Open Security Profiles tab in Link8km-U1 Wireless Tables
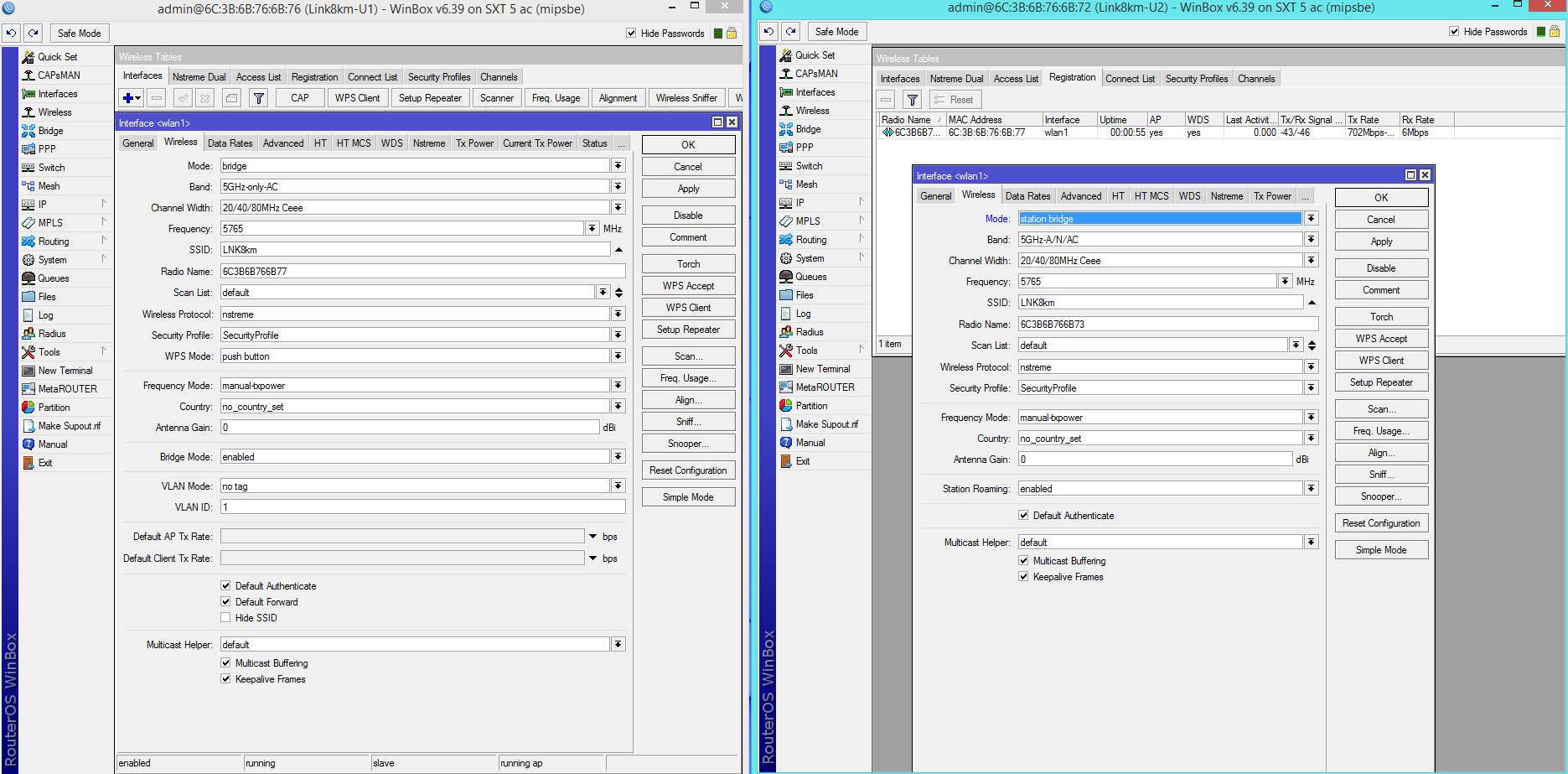Screen dimensions: 1568x774 coord(439,77)
